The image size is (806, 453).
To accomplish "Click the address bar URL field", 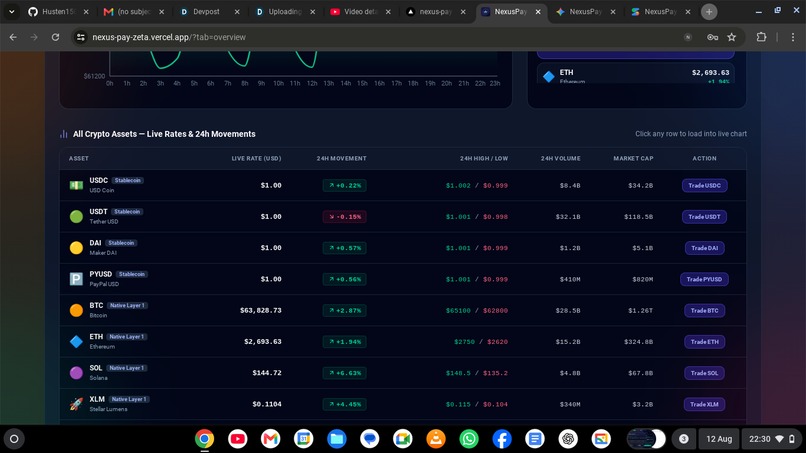I will (380, 37).
